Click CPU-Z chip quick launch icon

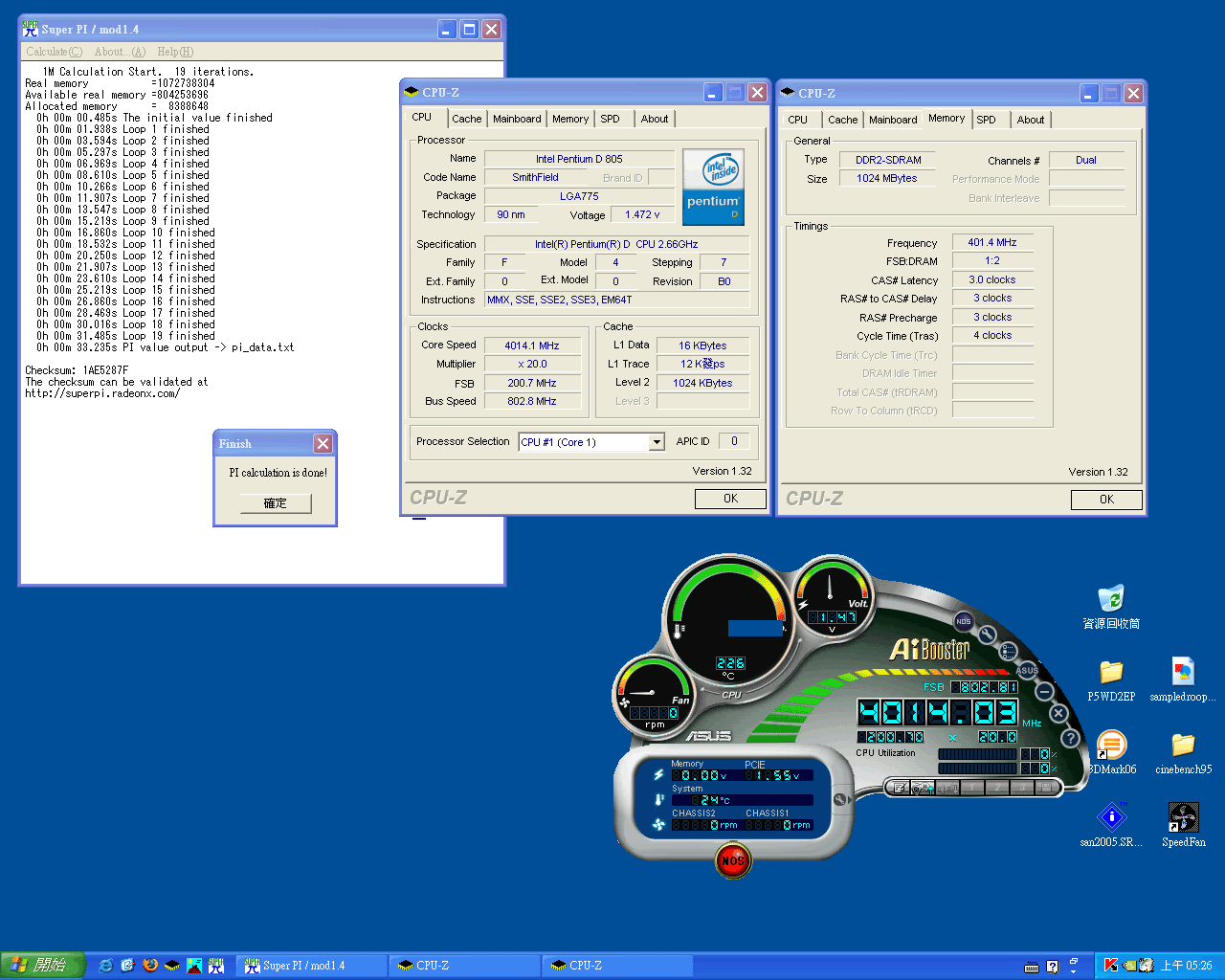[172, 966]
